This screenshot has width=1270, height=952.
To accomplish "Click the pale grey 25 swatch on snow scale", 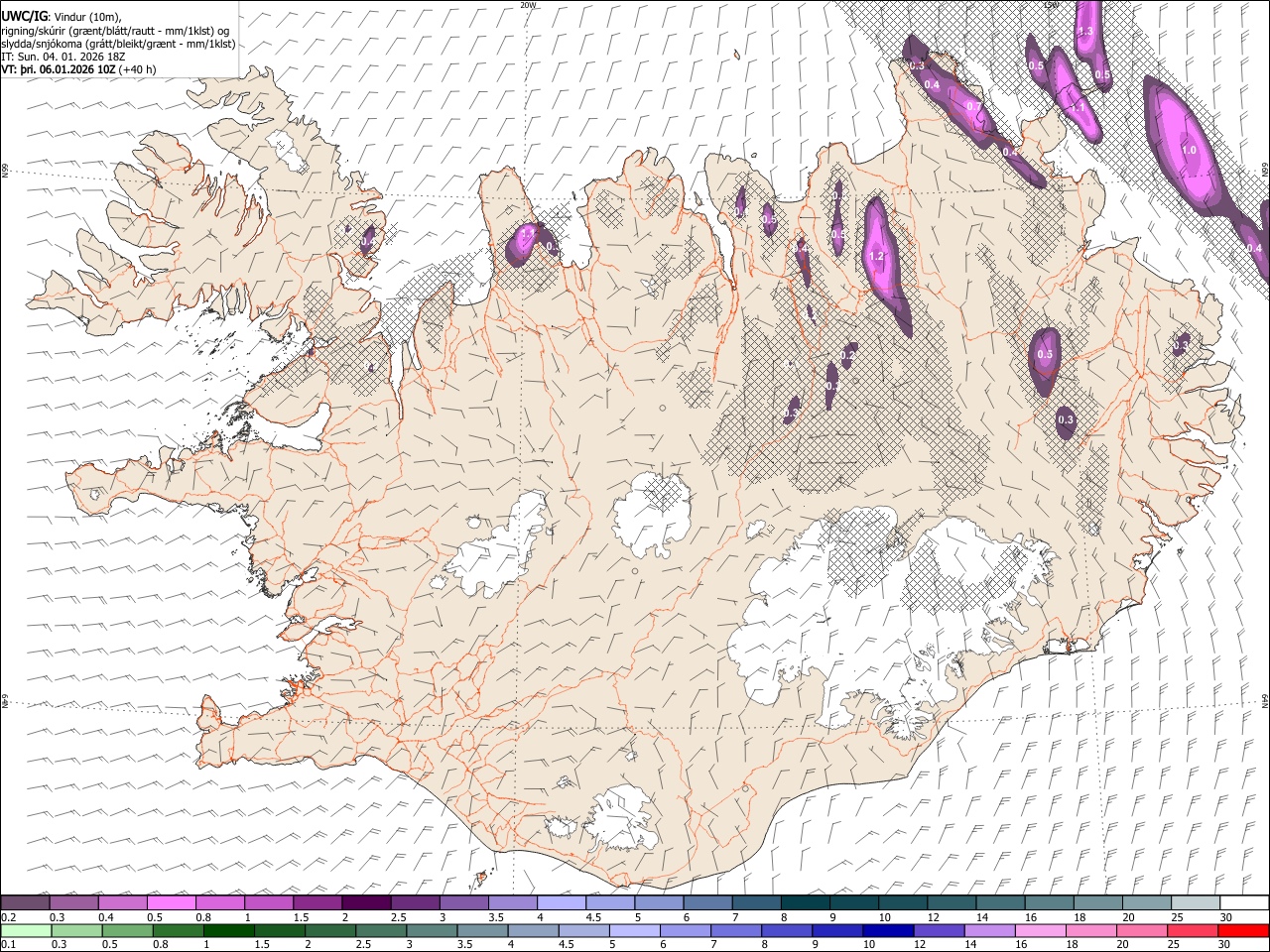I will pyautogui.click(x=1197, y=903).
